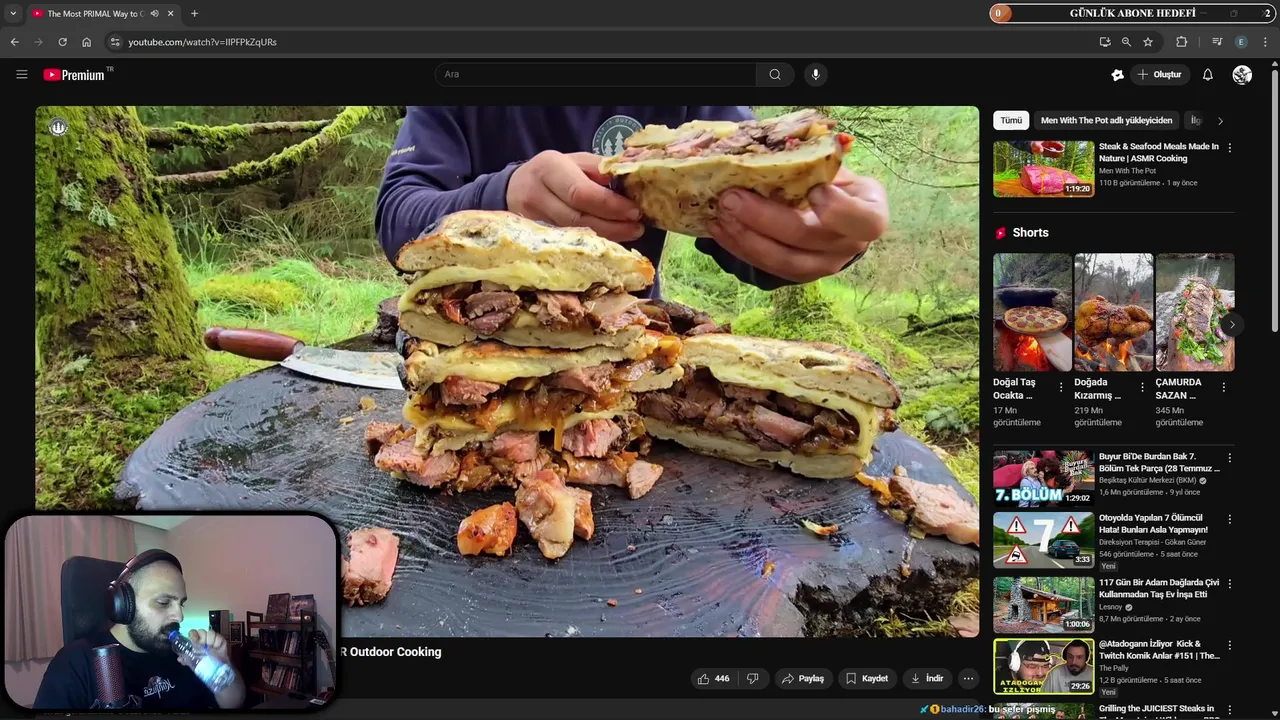This screenshot has width=1280, height=720.
Task: Open Men With The Pot channel link
Action: coord(1127,171)
